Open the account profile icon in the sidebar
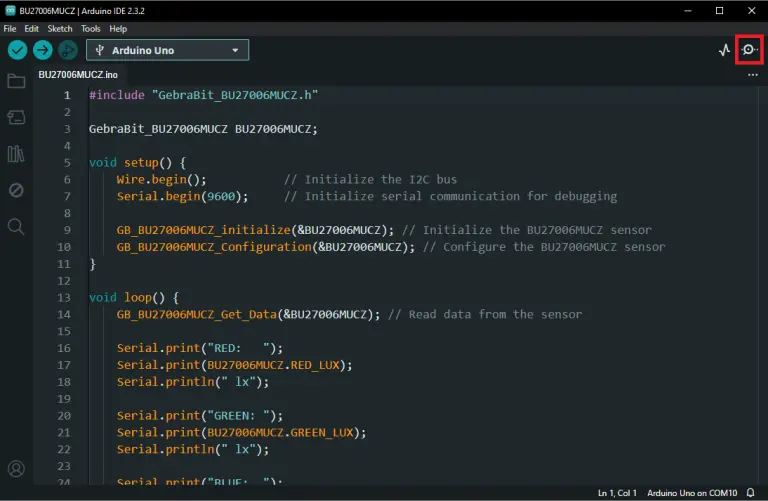The image size is (768, 501). coord(16,469)
